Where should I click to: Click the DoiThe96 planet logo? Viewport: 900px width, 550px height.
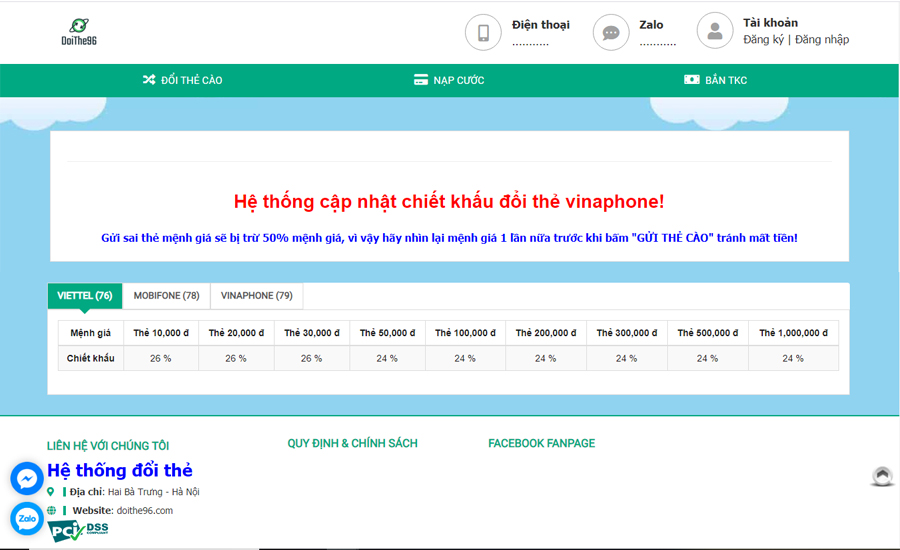pyautogui.click(x=79, y=32)
